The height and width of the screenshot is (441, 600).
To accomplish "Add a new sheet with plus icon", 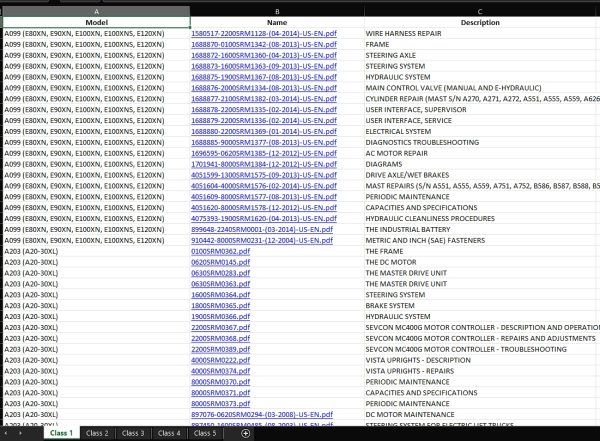I will point(246,433).
